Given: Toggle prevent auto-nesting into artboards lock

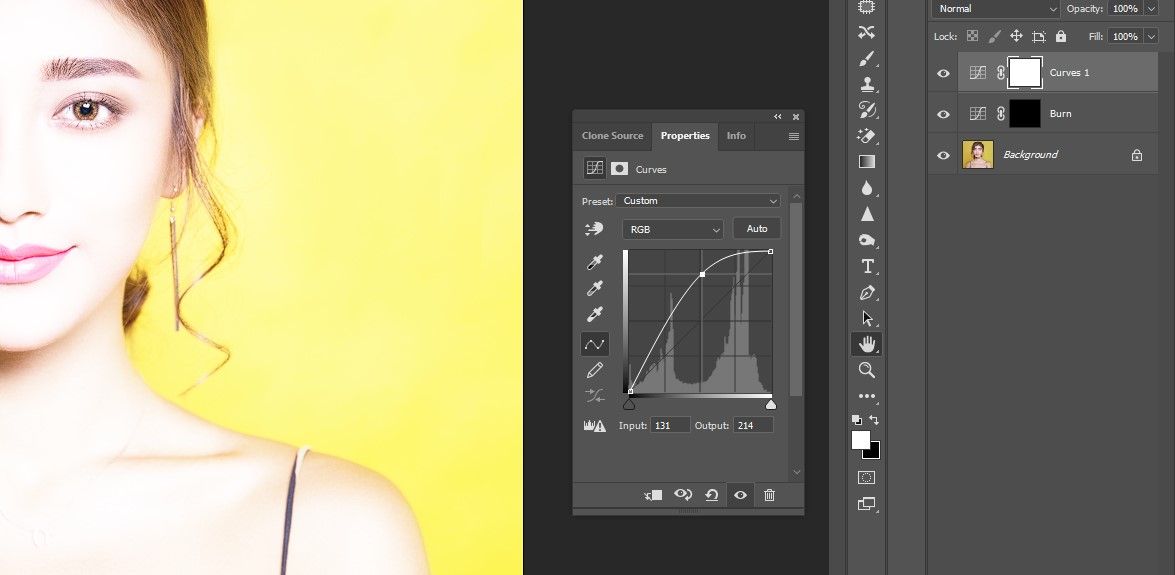Looking at the screenshot, I should (x=1039, y=36).
